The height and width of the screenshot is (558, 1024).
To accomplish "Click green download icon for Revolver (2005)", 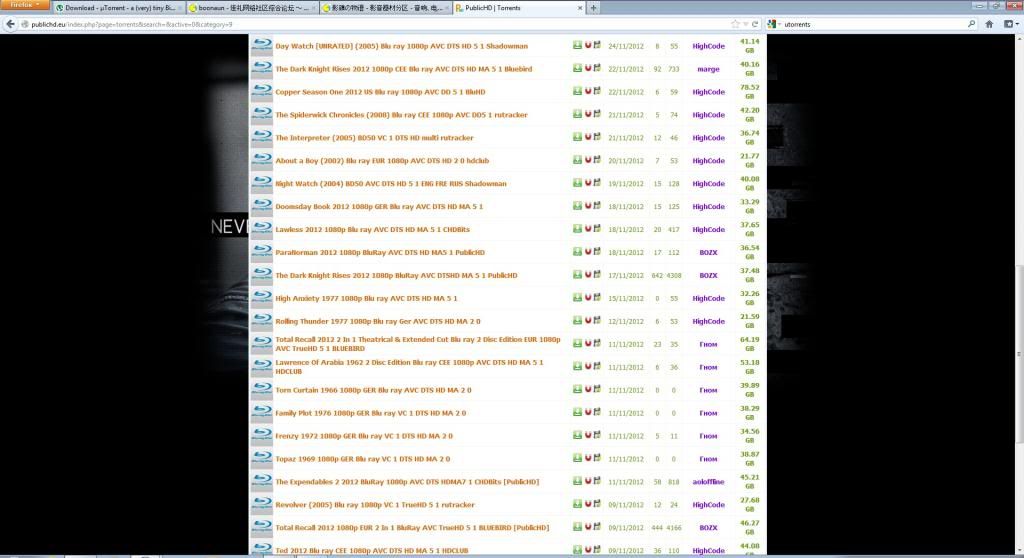I will click(577, 505).
